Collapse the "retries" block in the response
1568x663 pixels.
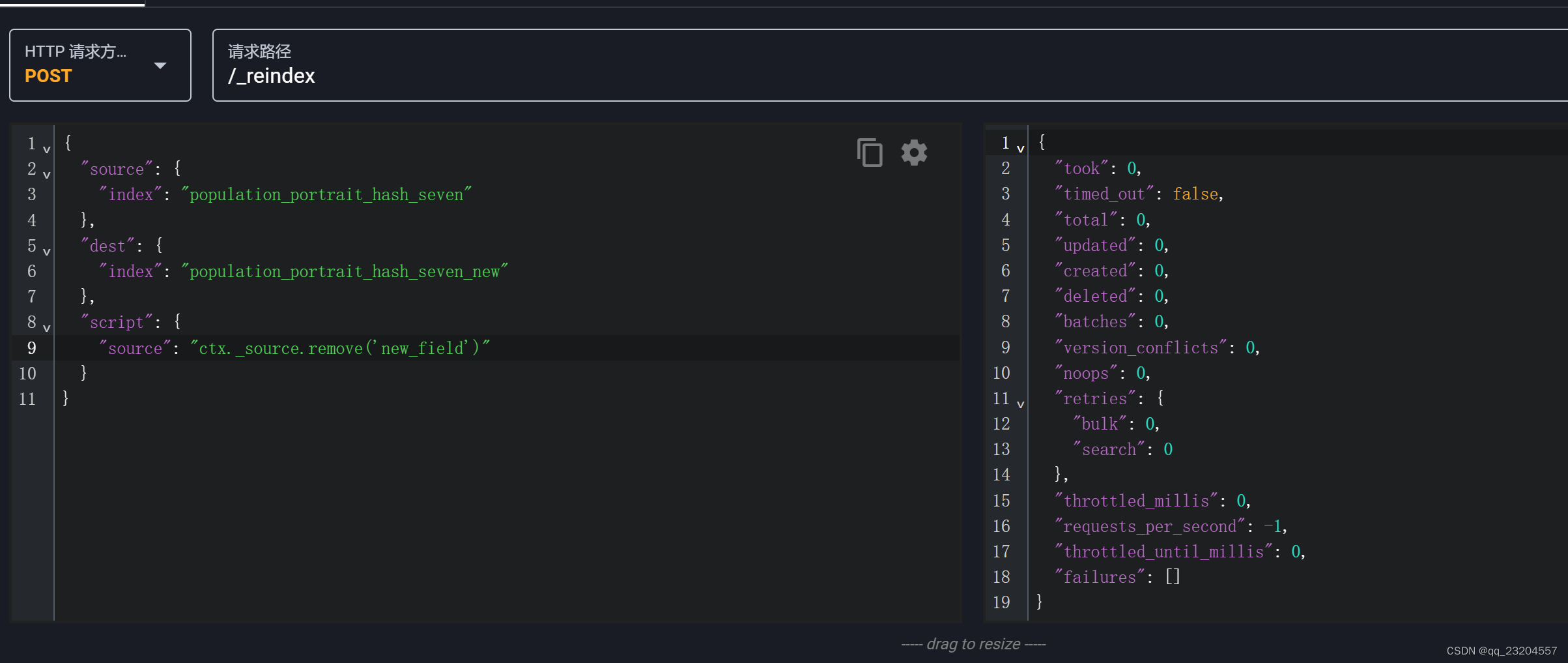[1021, 404]
